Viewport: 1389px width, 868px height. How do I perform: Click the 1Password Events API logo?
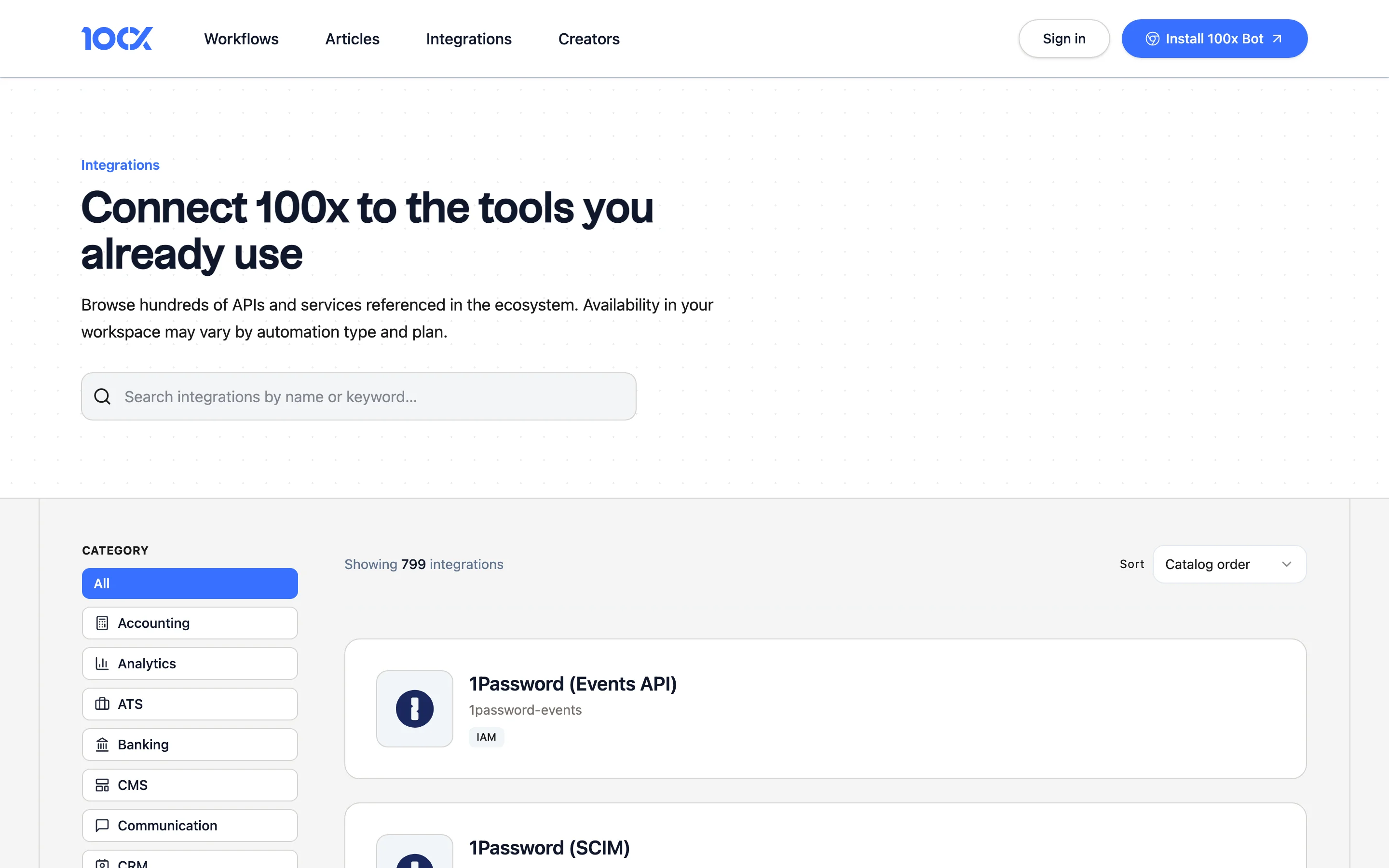click(x=414, y=708)
